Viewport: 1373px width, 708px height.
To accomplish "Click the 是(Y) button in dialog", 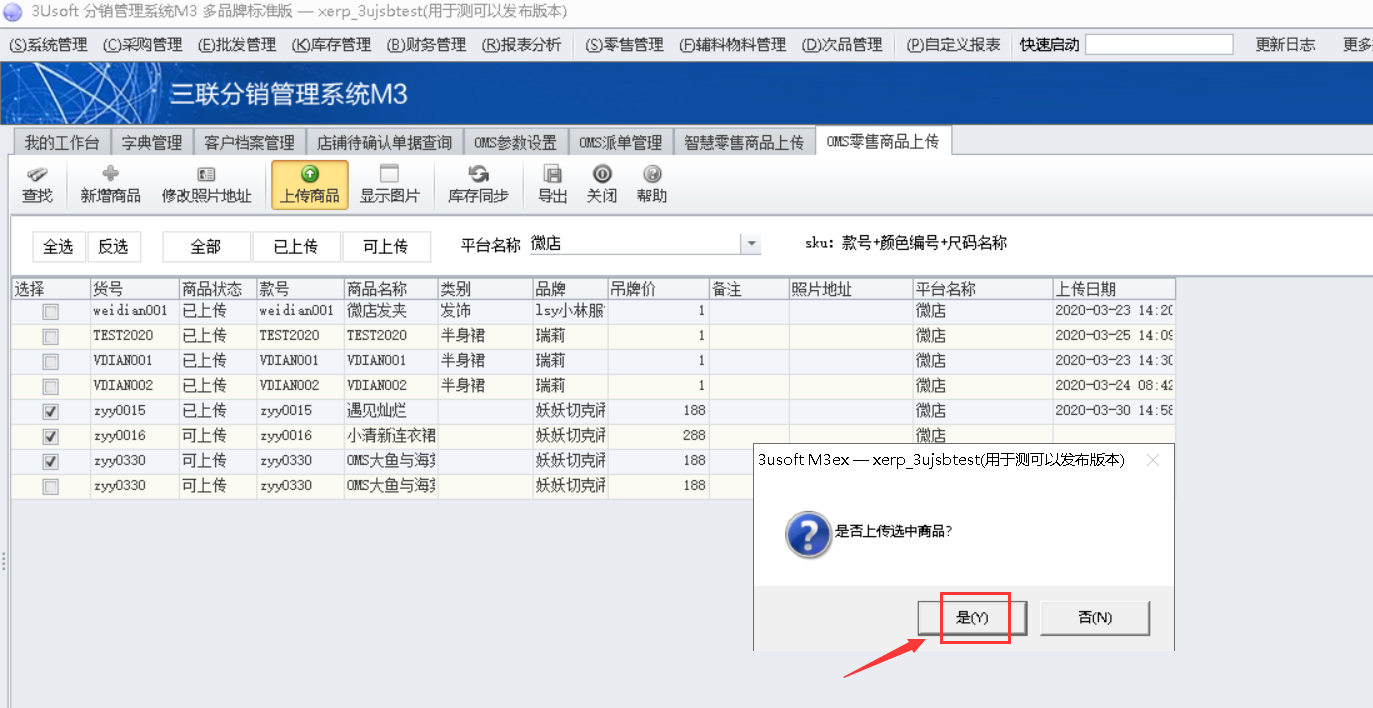I will (972, 617).
